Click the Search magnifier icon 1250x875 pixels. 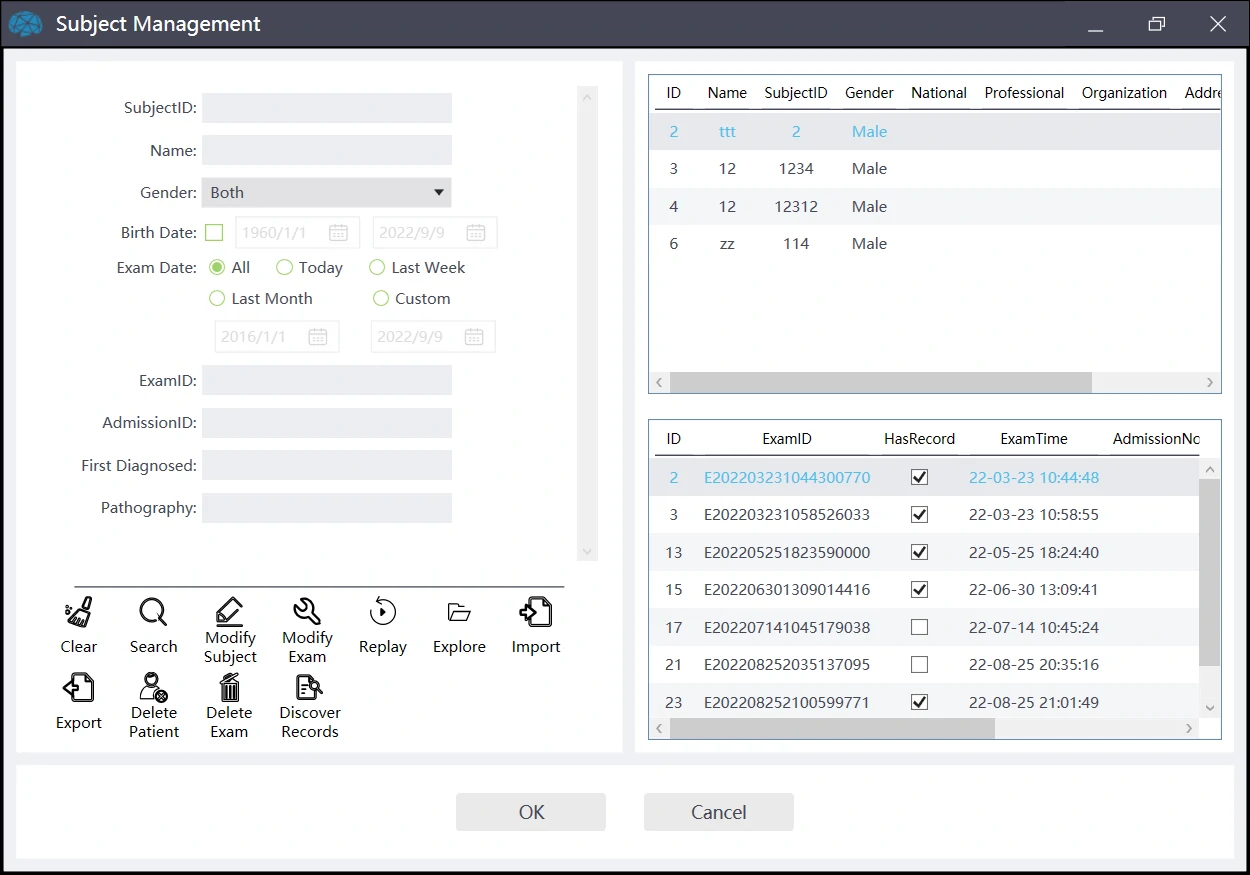(153, 612)
